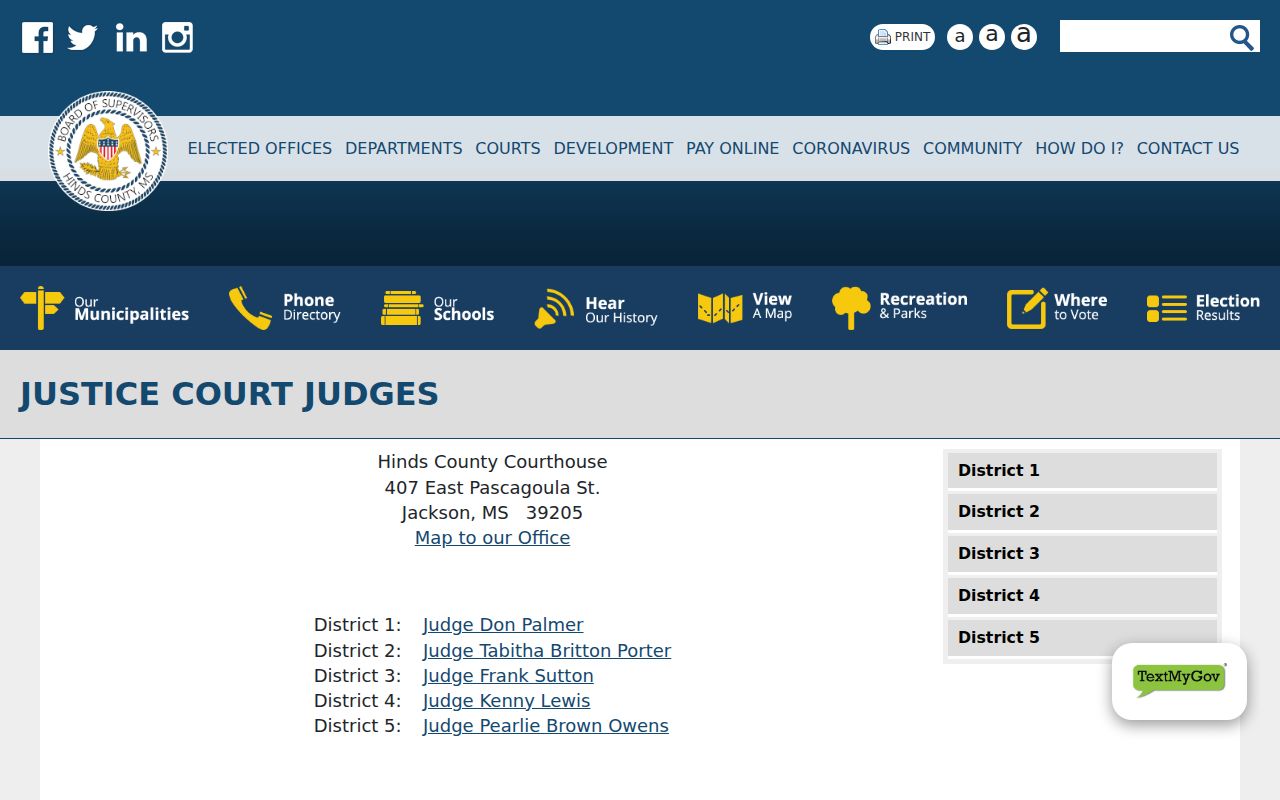1280x800 pixels.
Task: Open the LinkedIn icon
Action: (131, 38)
